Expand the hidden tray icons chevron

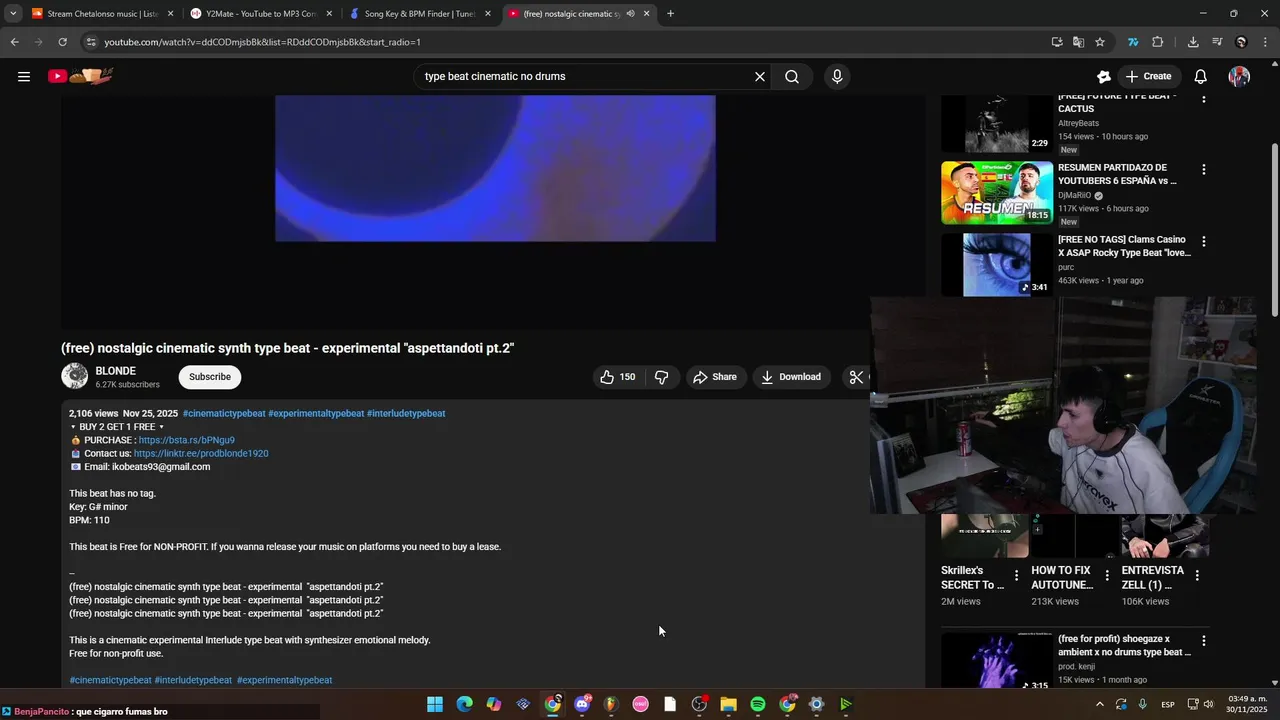click(1100, 704)
